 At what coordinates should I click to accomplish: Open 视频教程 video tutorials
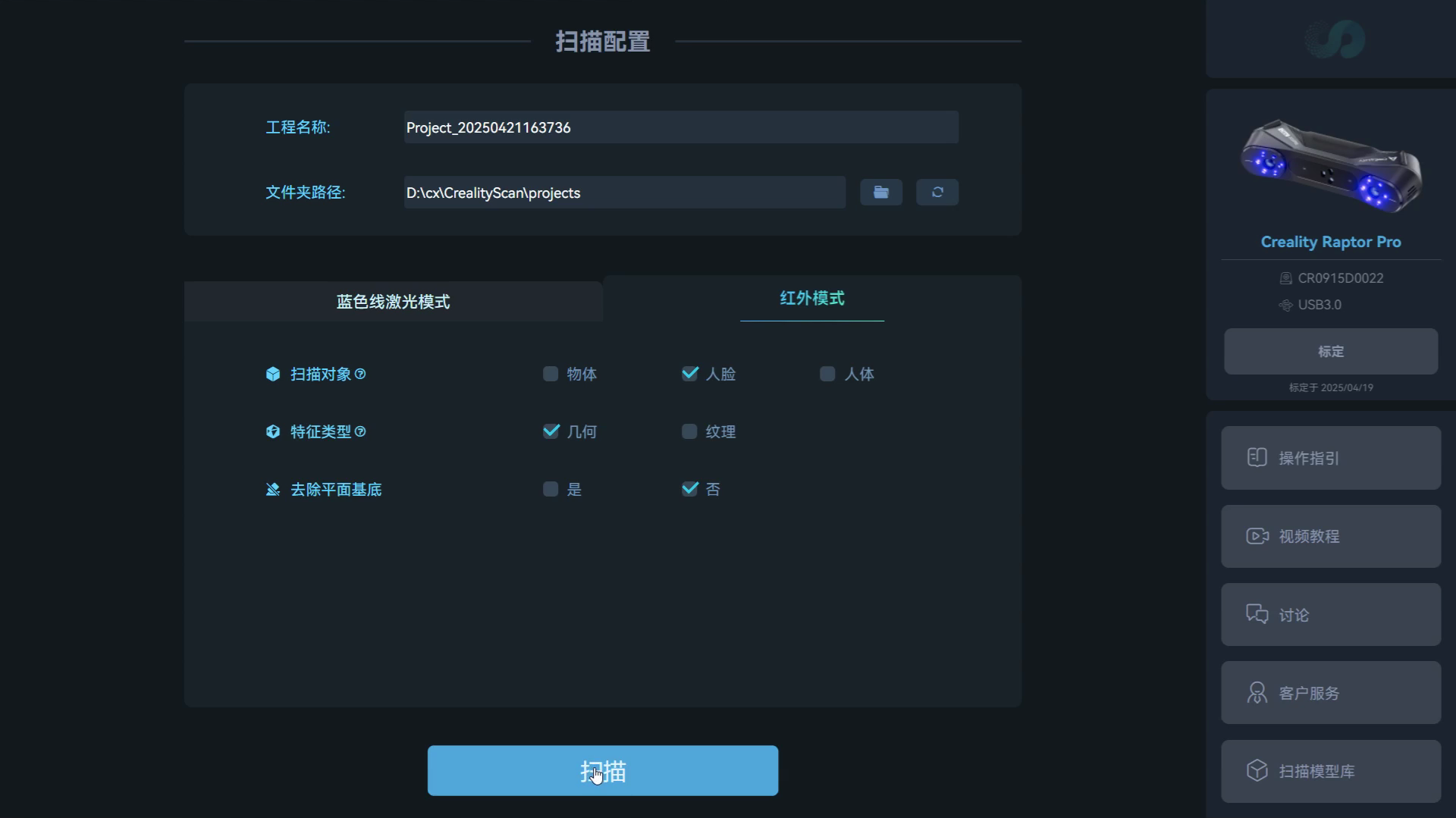tap(1331, 537)
